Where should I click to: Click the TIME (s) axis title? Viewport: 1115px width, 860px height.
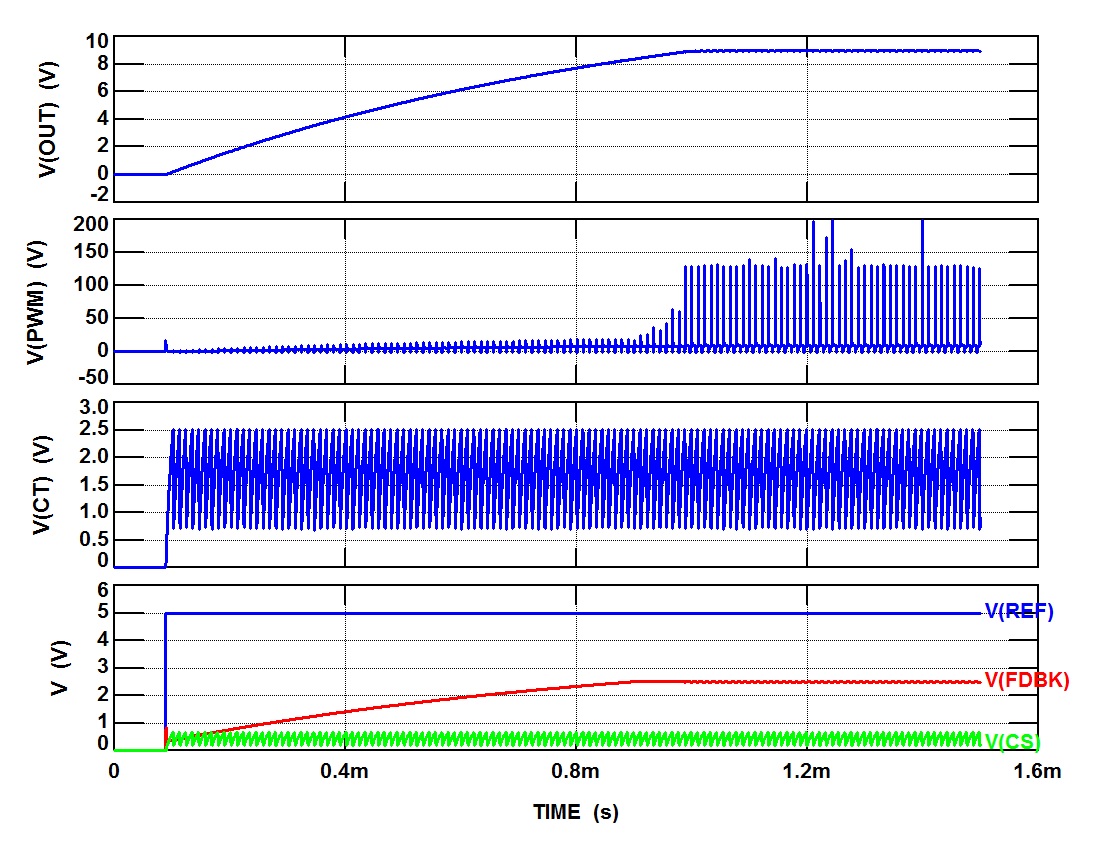(575, 813)
